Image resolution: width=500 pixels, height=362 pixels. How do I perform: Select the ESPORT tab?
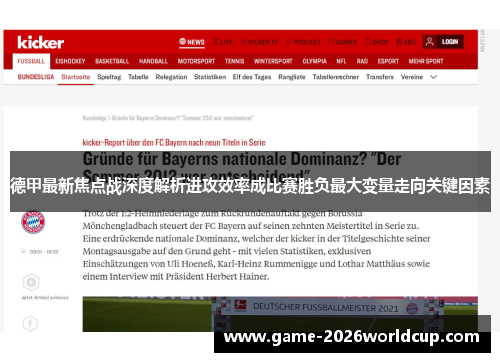(x=388, y=61)
